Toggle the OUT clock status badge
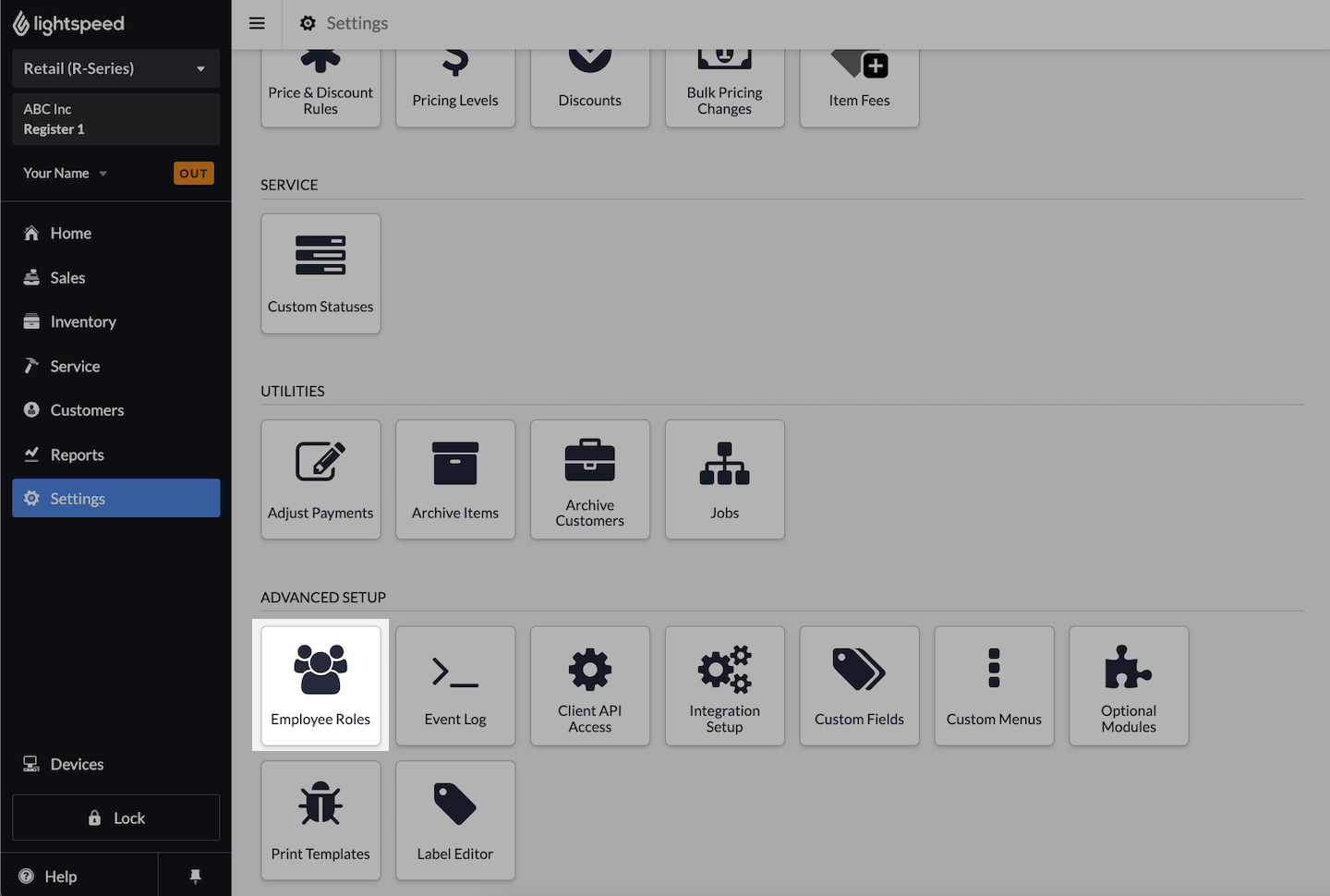 (193, 174)
